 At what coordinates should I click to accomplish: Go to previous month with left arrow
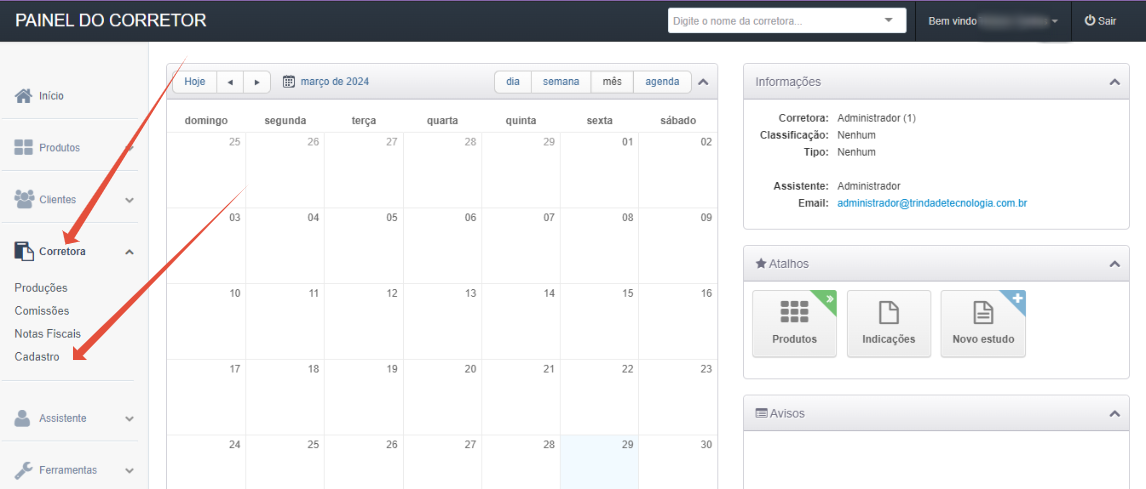pyautogui.click(x=230, y=82)
